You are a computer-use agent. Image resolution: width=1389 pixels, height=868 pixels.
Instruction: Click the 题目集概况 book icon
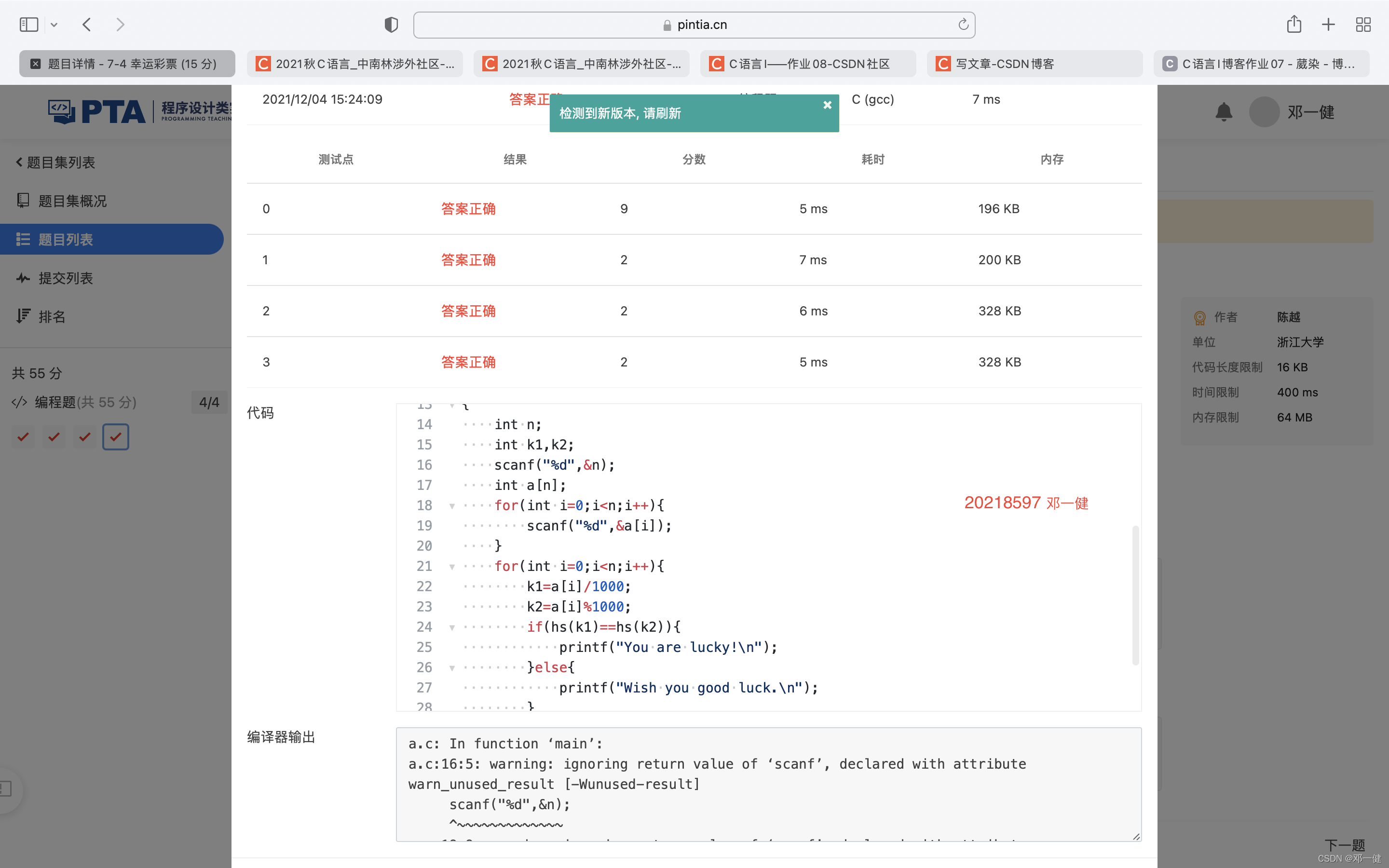coord(23,200)
